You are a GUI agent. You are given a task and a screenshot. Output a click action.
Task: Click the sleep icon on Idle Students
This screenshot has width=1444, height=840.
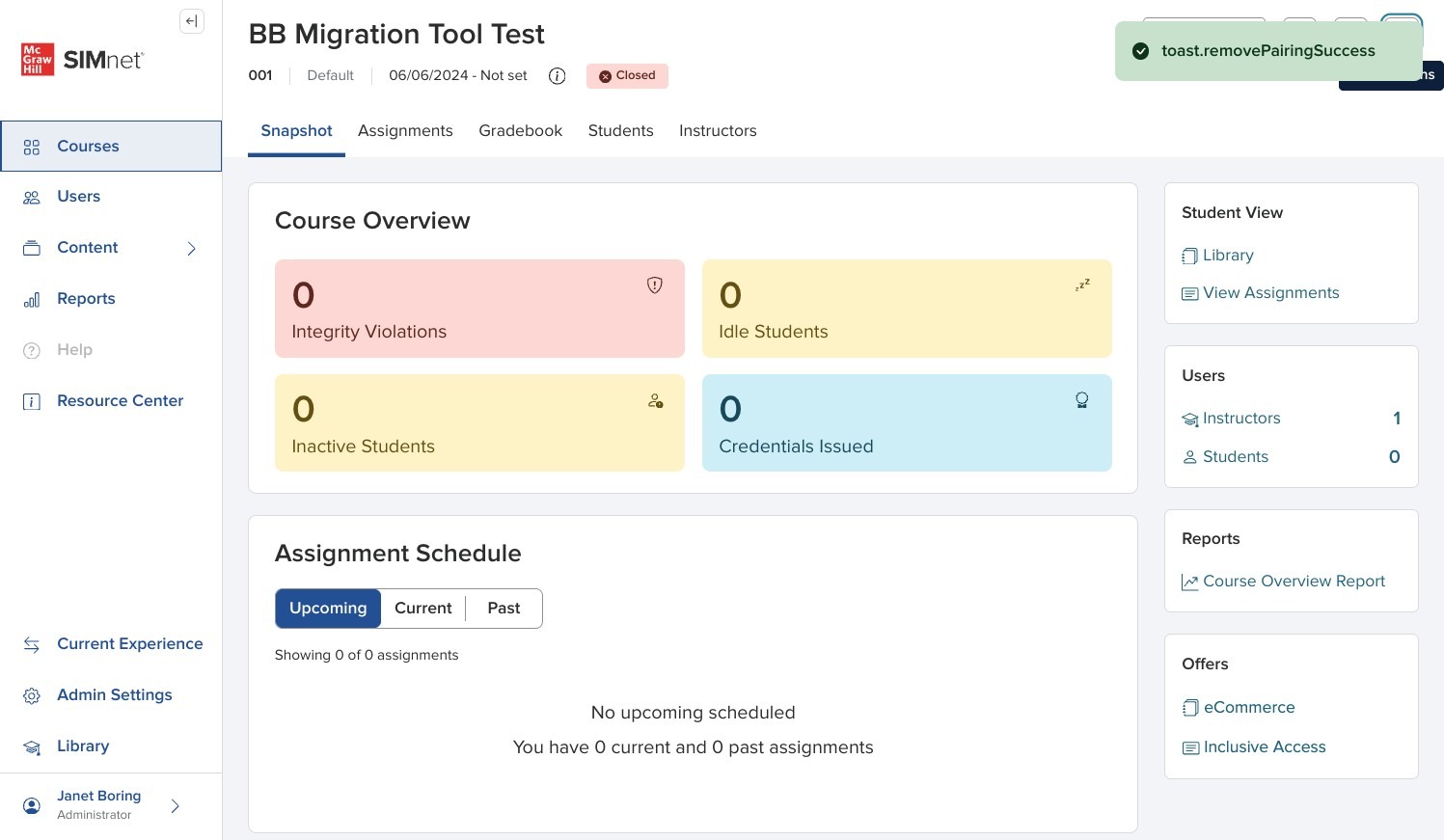[1082, 285]
